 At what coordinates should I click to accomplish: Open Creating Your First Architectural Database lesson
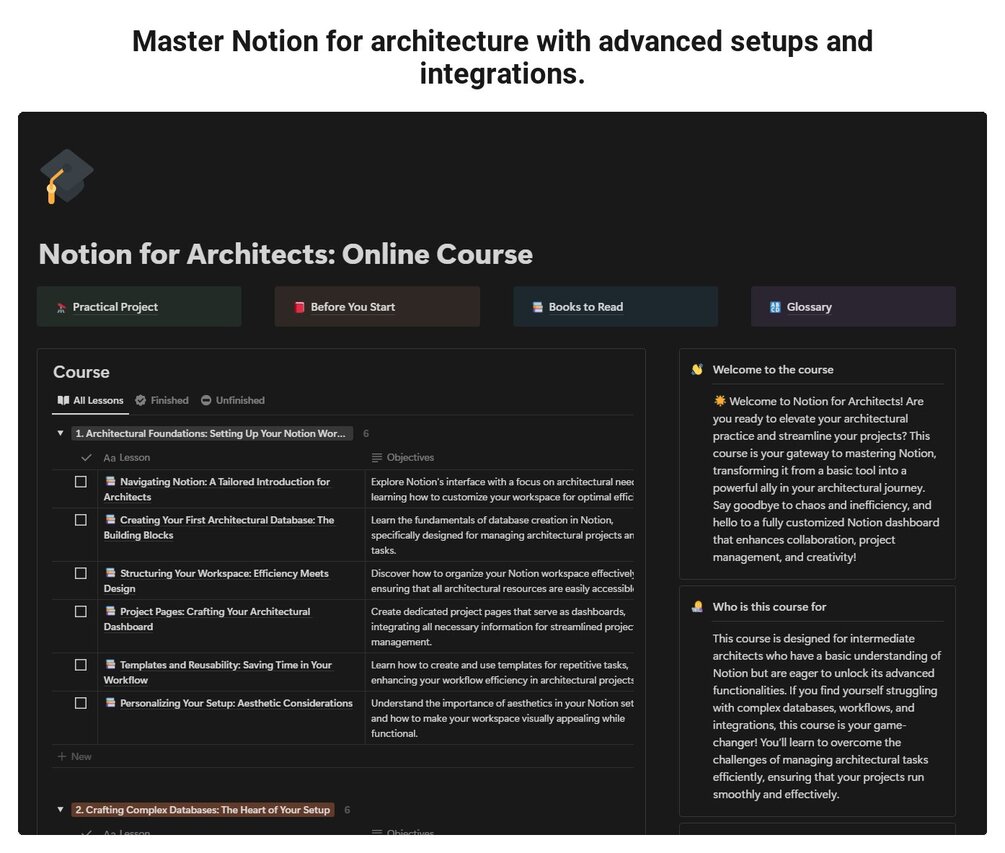point(219,527)
